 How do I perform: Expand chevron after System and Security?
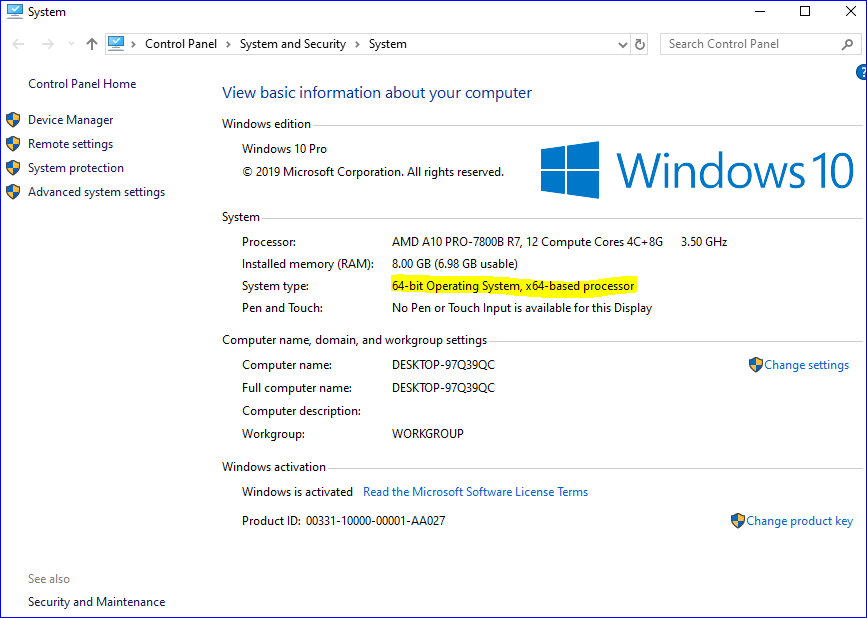tap(357, 44)
